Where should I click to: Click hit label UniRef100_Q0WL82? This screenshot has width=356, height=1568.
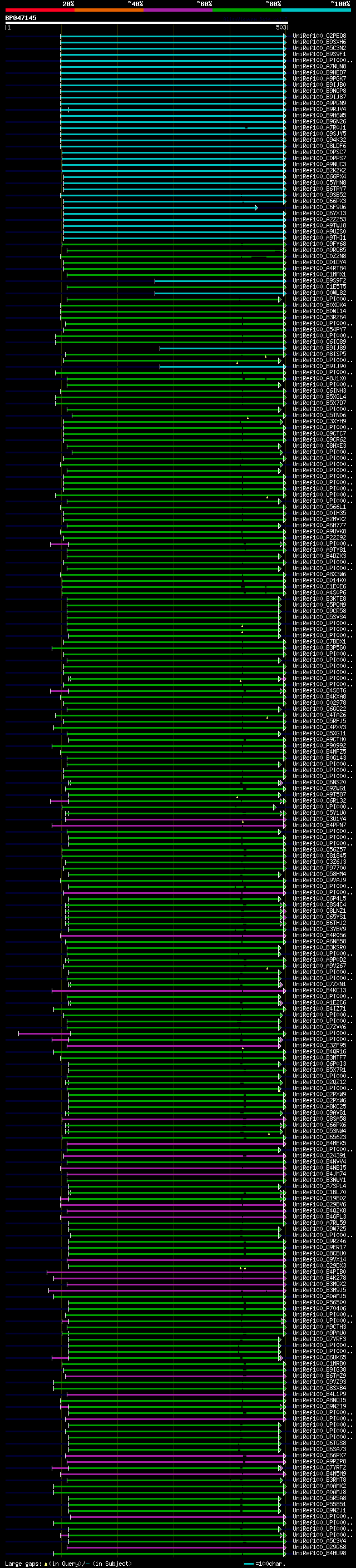point(319,293)
